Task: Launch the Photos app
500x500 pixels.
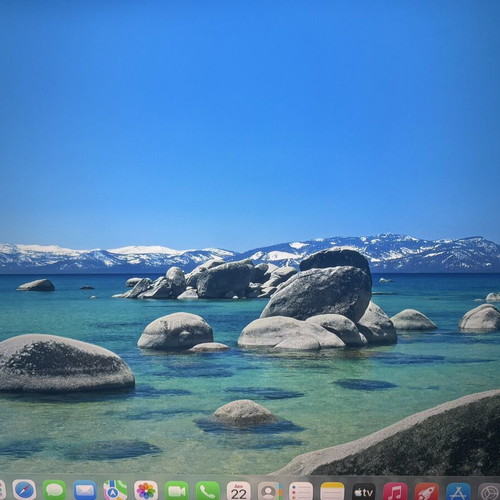Action: (146, 490)
